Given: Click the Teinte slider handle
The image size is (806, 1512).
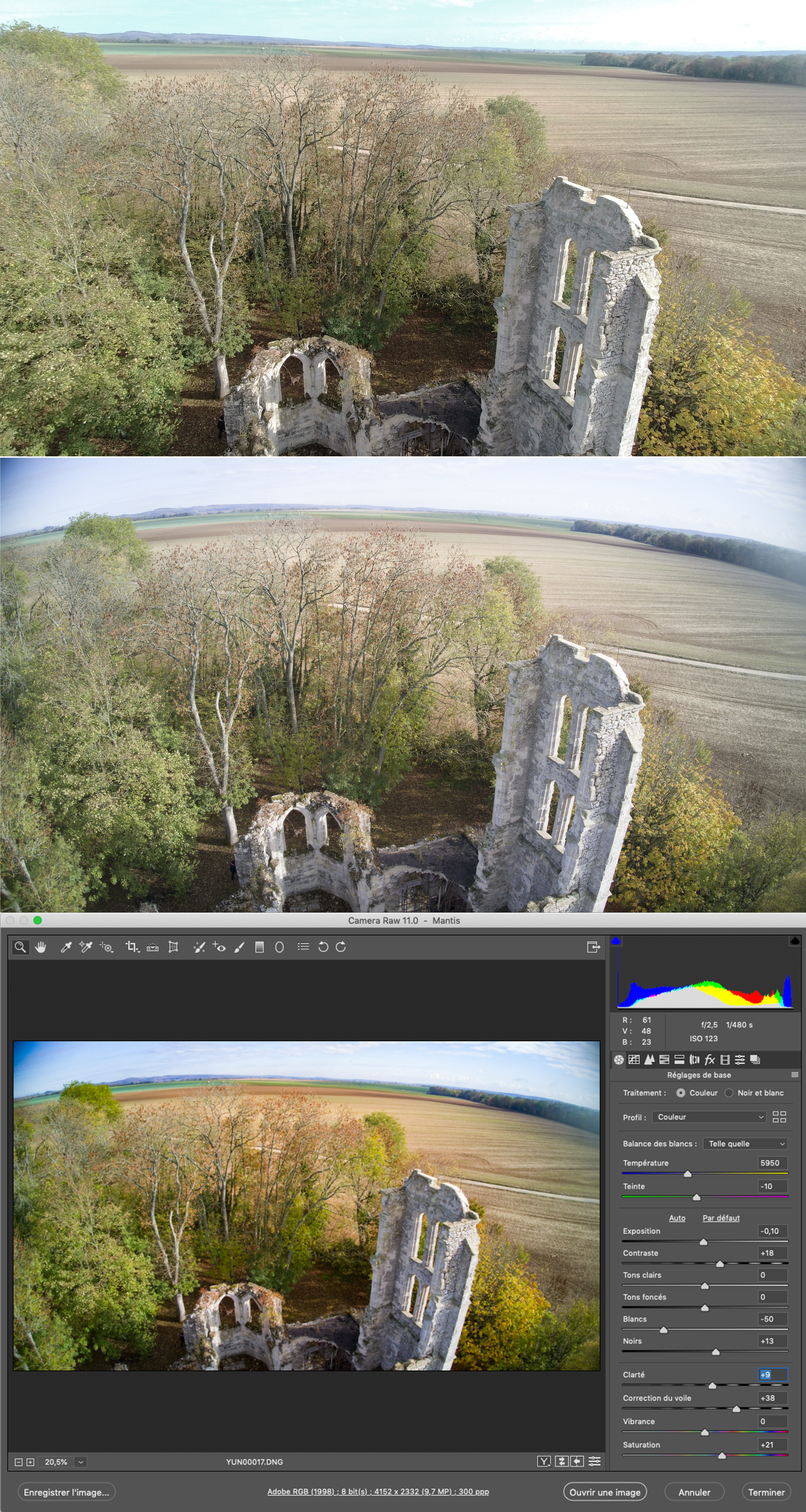Looking at the screenshot, I should [x=696, y=1197].
